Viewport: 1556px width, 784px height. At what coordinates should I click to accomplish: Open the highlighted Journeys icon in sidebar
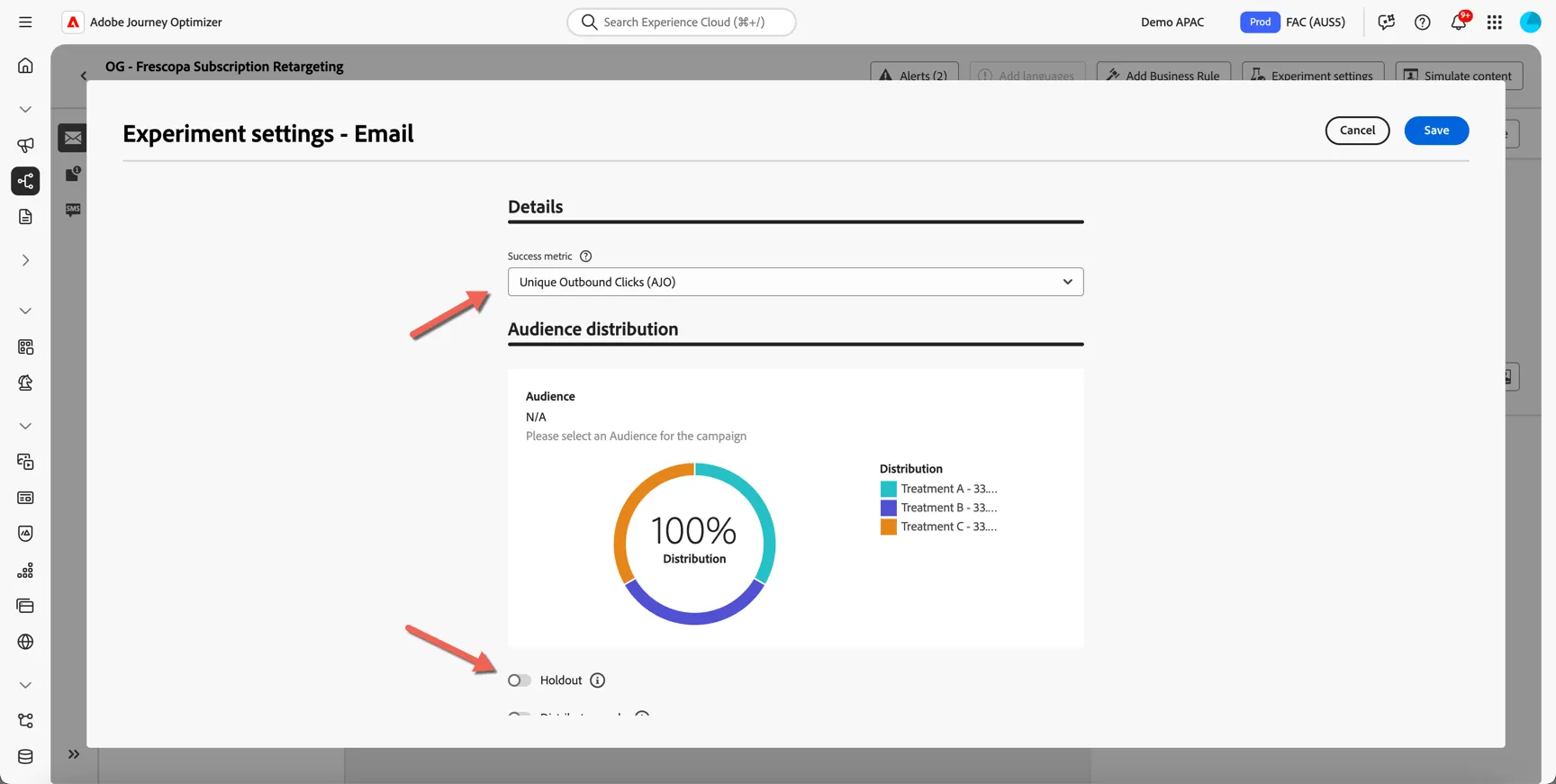pos(25,181)
